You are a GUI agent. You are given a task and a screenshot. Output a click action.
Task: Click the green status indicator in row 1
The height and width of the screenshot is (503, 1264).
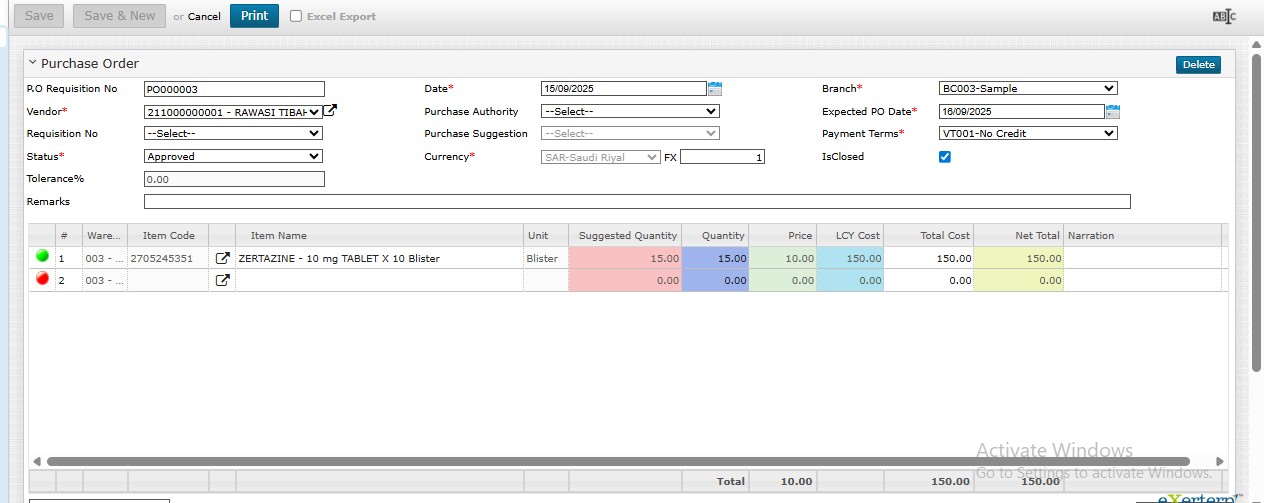click(x=42, y=257)
